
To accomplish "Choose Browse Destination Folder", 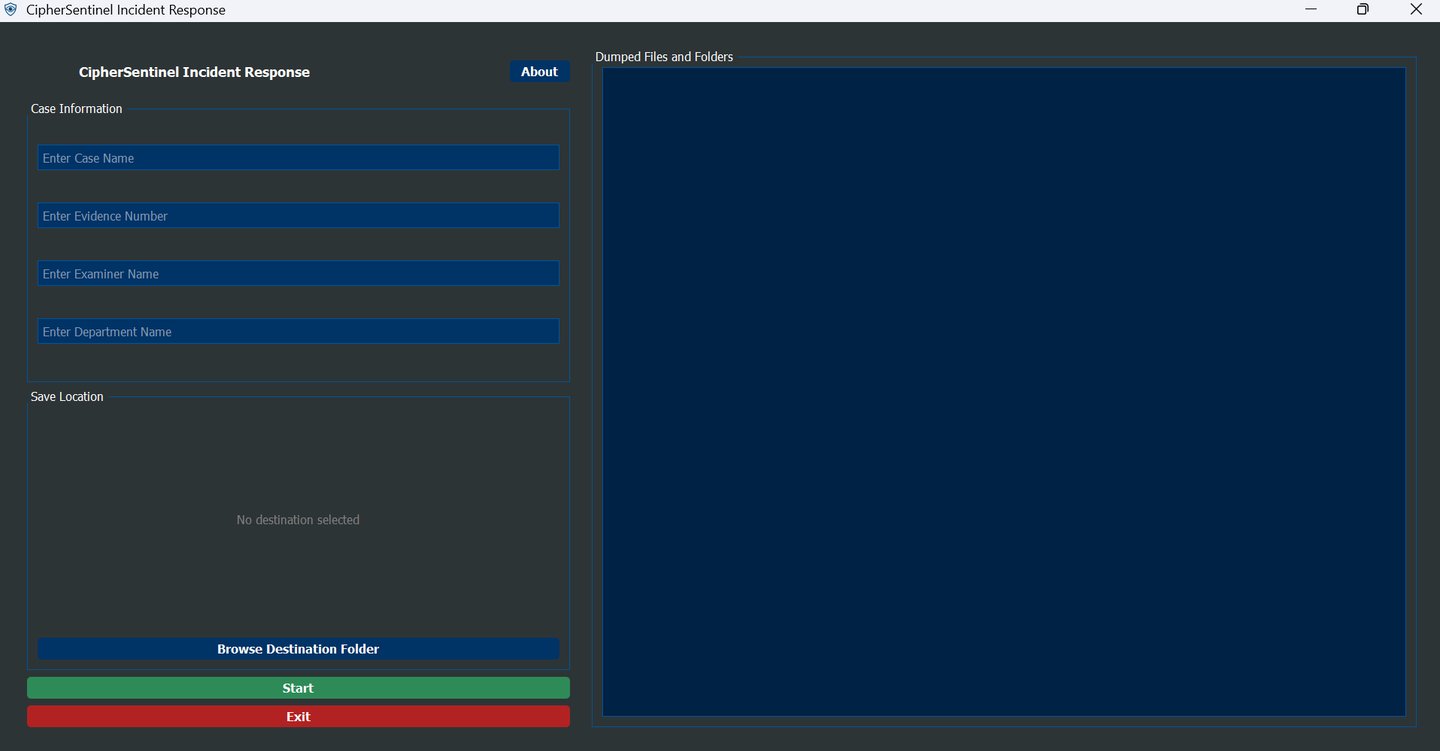I will 298,649.
